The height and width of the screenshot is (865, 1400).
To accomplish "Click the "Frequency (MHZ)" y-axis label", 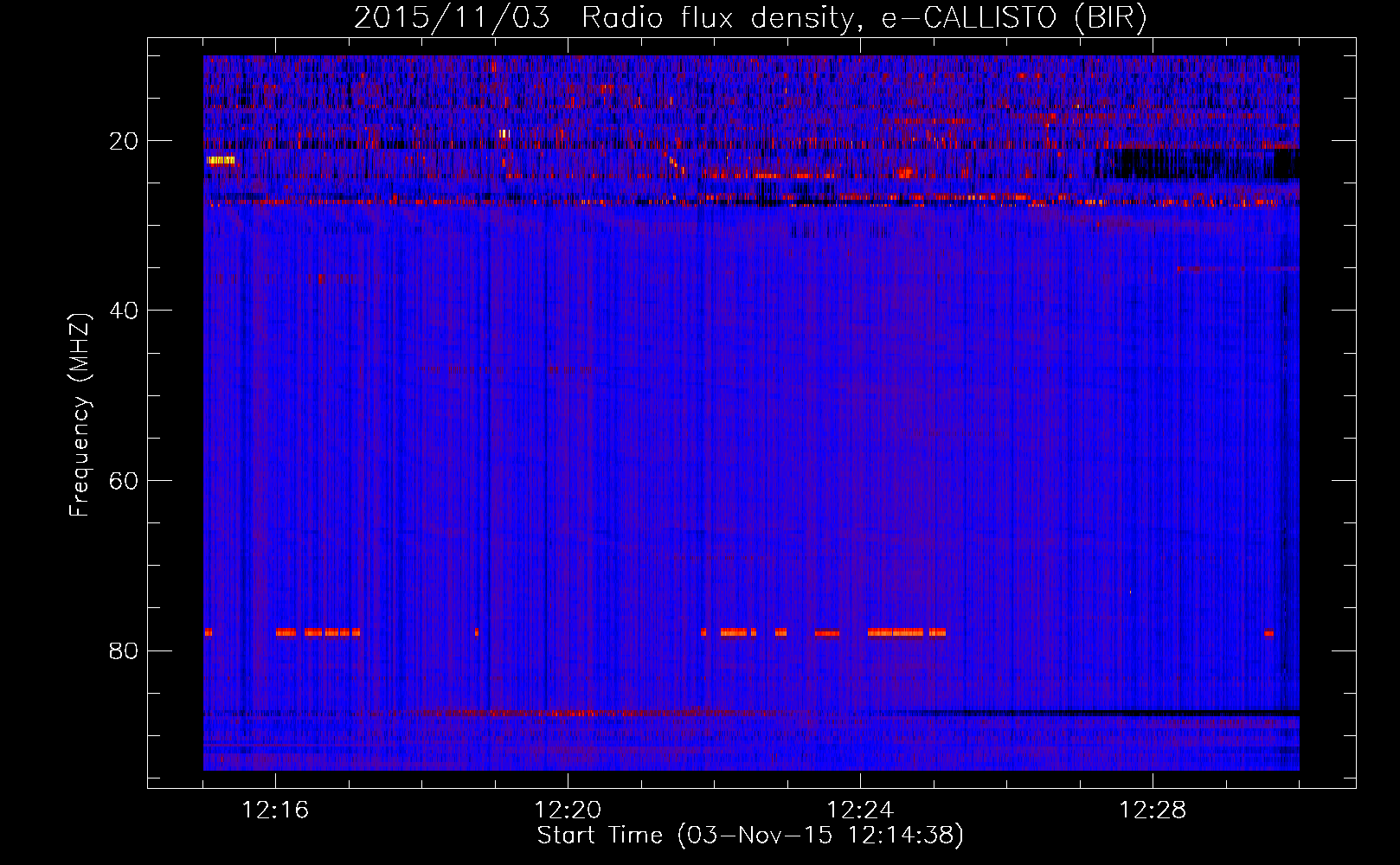I will [80, 415].
